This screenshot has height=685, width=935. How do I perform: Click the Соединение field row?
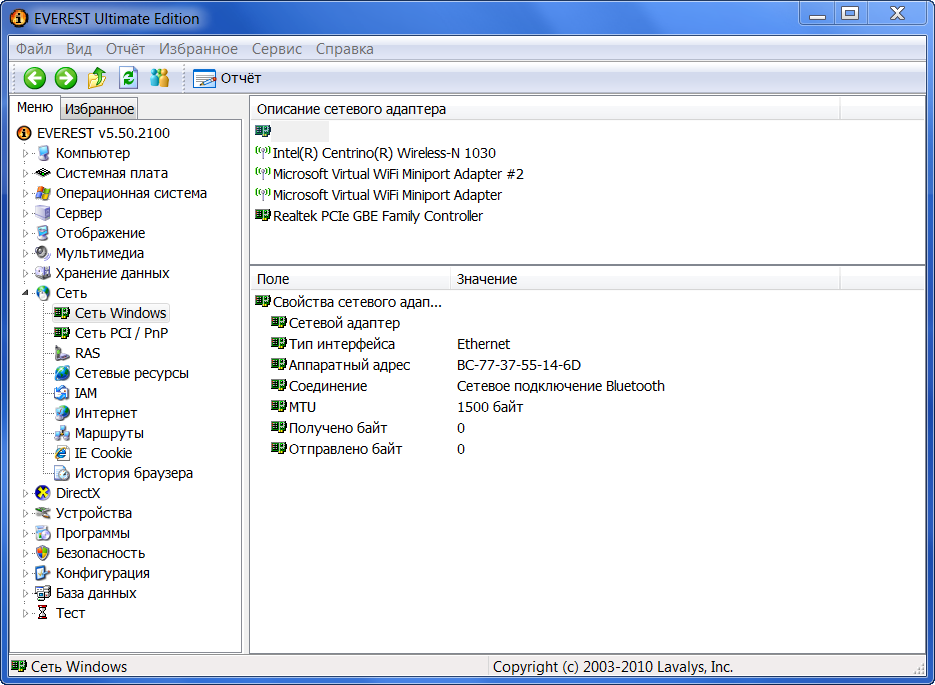pyautogui.click(x=468, y=386)
